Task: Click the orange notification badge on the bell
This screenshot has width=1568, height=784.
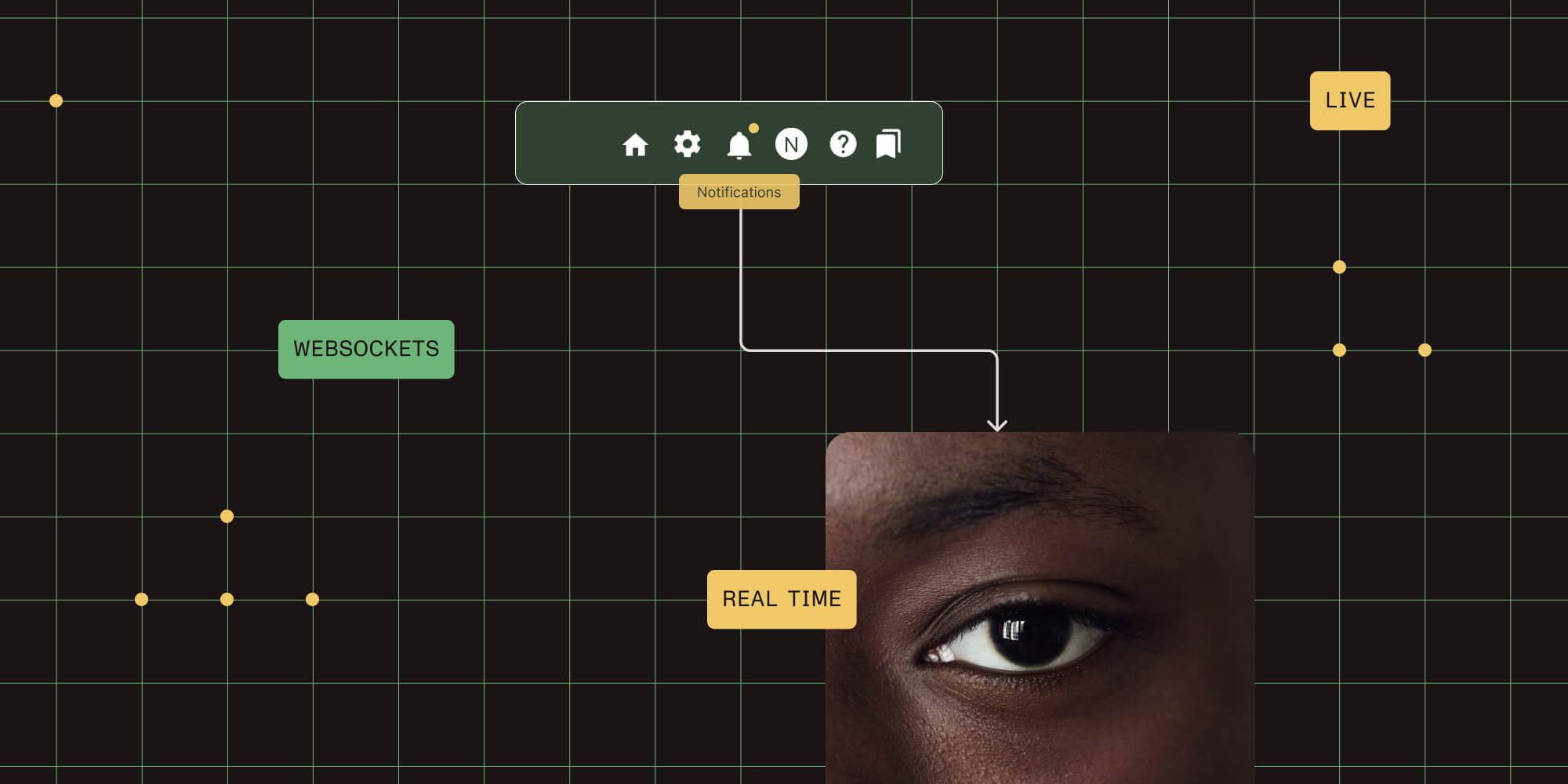Action: (753, 127)
